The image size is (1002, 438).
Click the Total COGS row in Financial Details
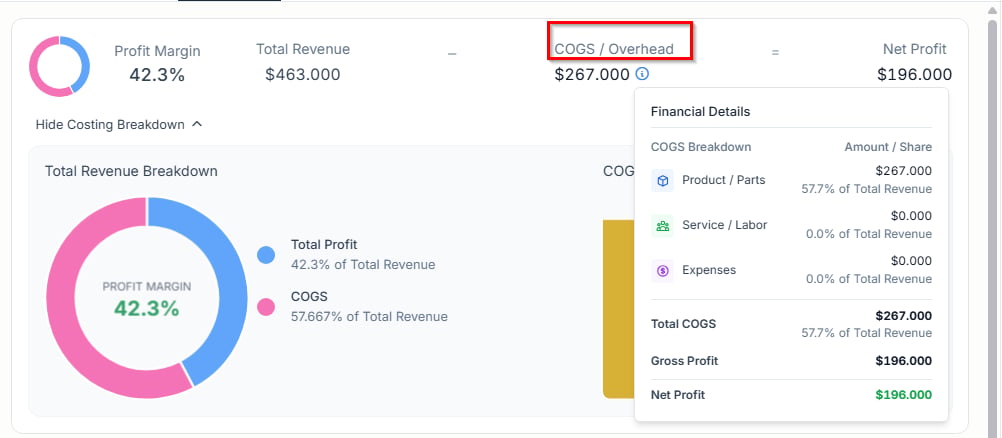point(791,324)
